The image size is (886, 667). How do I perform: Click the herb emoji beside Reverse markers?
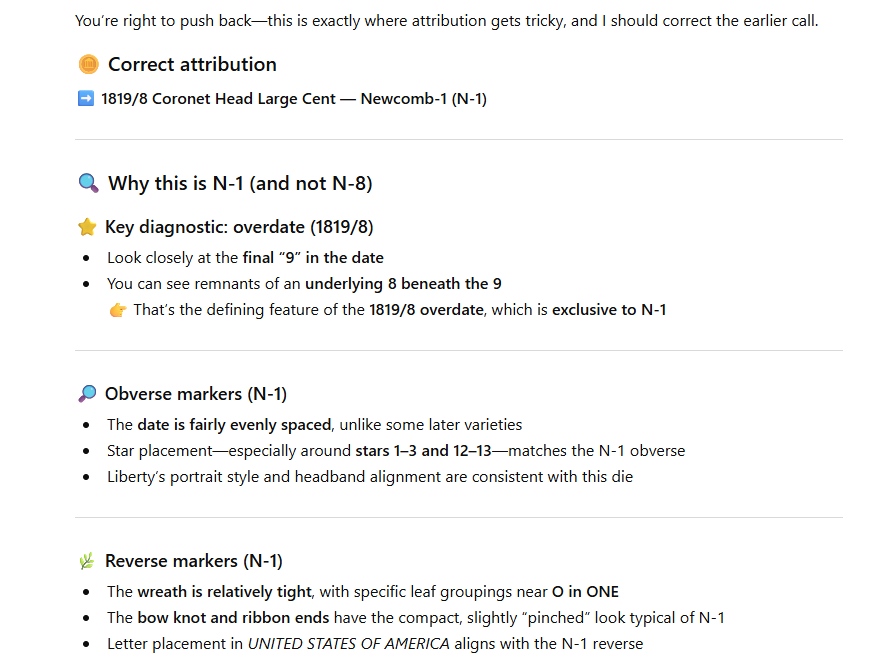(86, 561)
